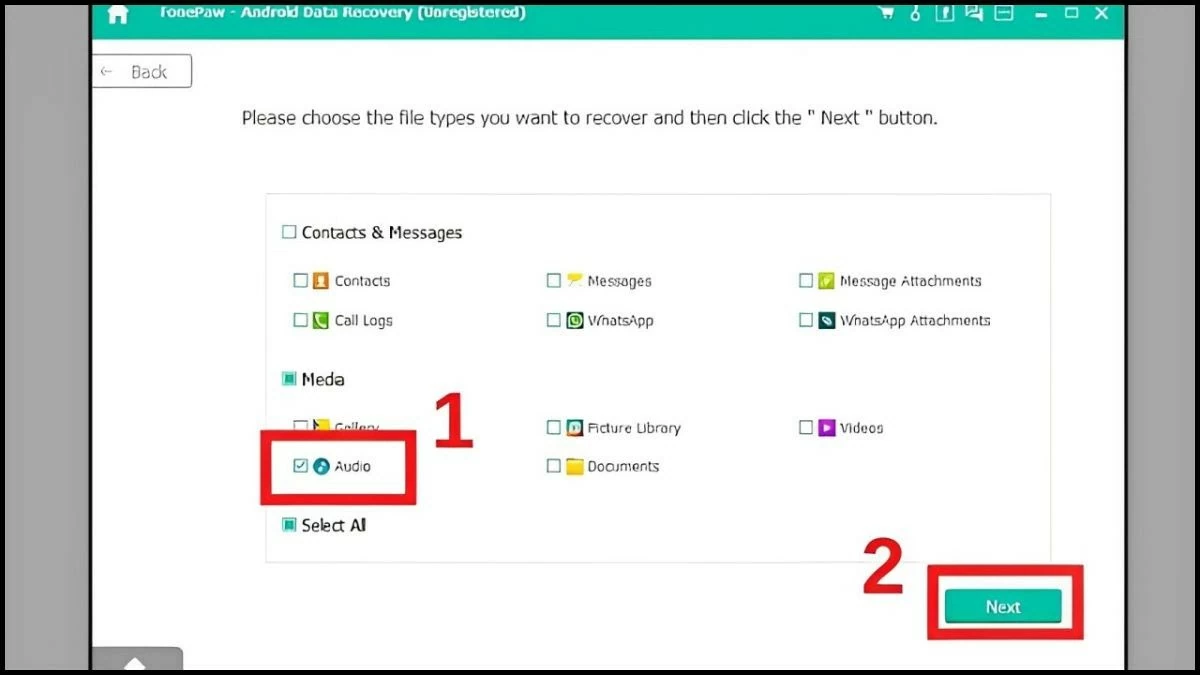Click the green Call Logs phone icon
The height and width of the screenshot is (675, 1200).
(321, 321)
